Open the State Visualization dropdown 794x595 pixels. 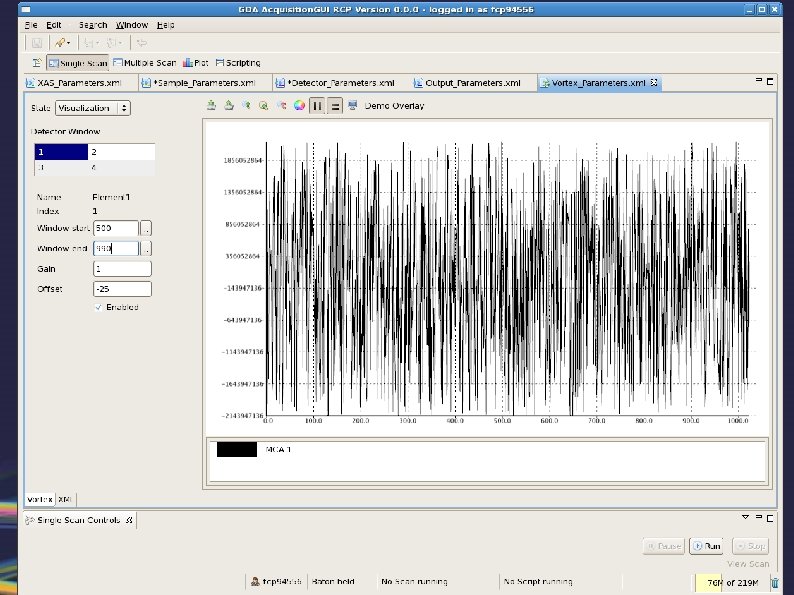(x=93, y=107)
